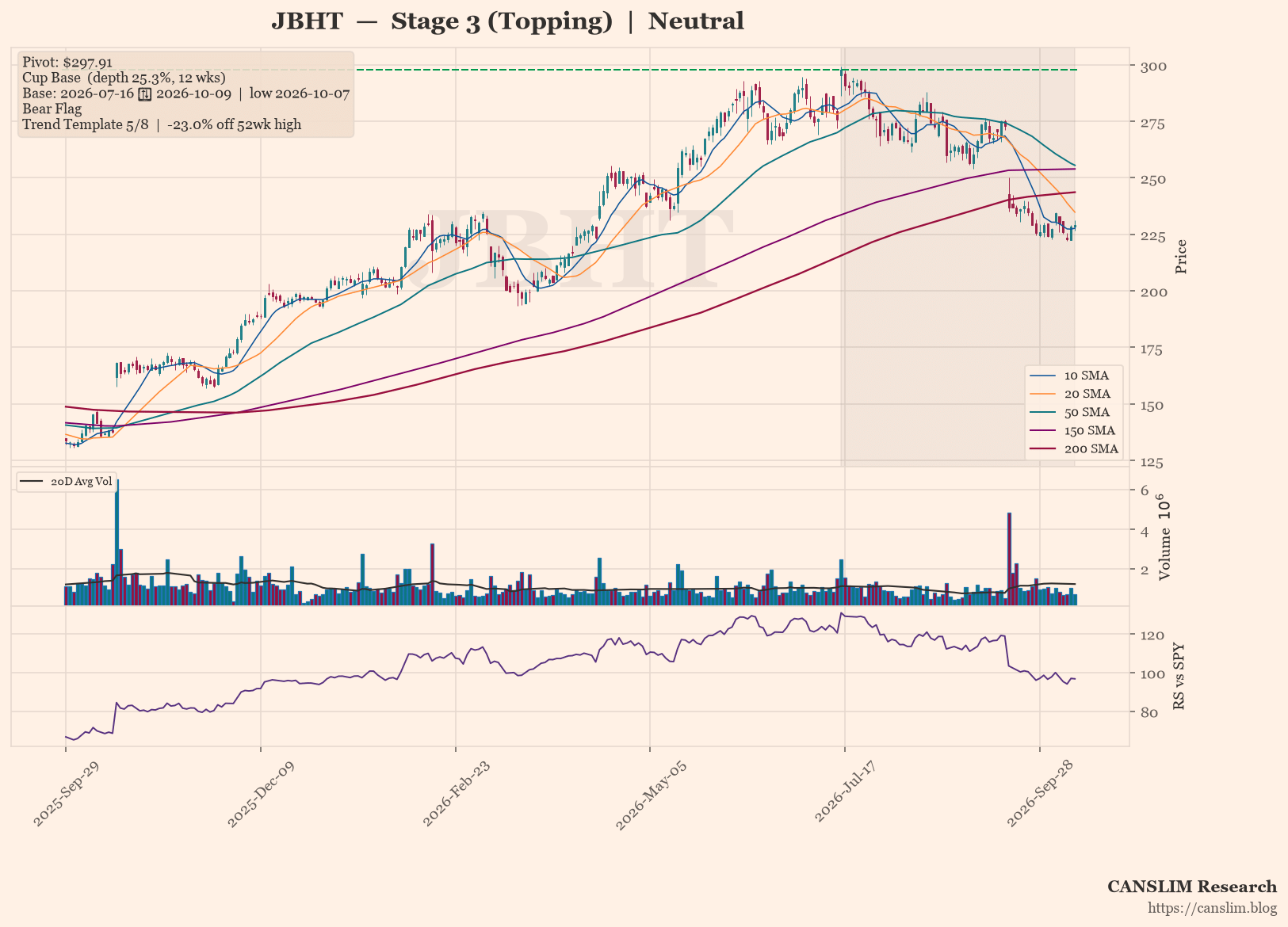Click the chart title JBHT Stage 3 (Topping)
This screenshot has width=1288, height=927.
click(x=507, y=21)
